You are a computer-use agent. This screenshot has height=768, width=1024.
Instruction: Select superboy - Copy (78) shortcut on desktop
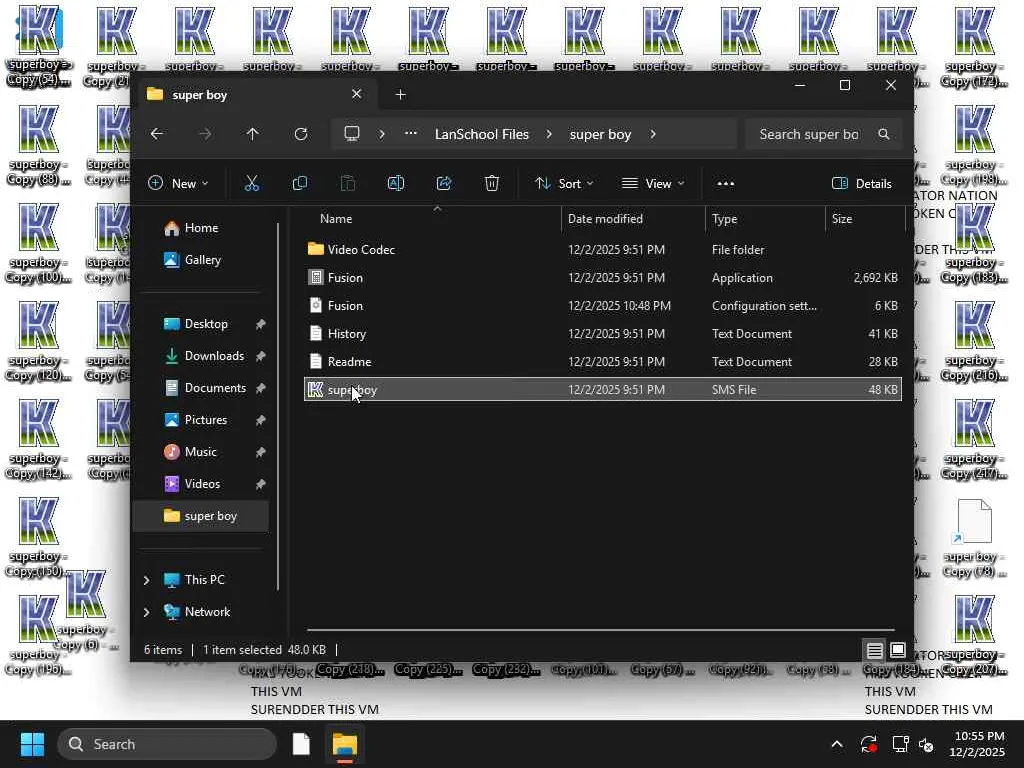tap(974, 539)
